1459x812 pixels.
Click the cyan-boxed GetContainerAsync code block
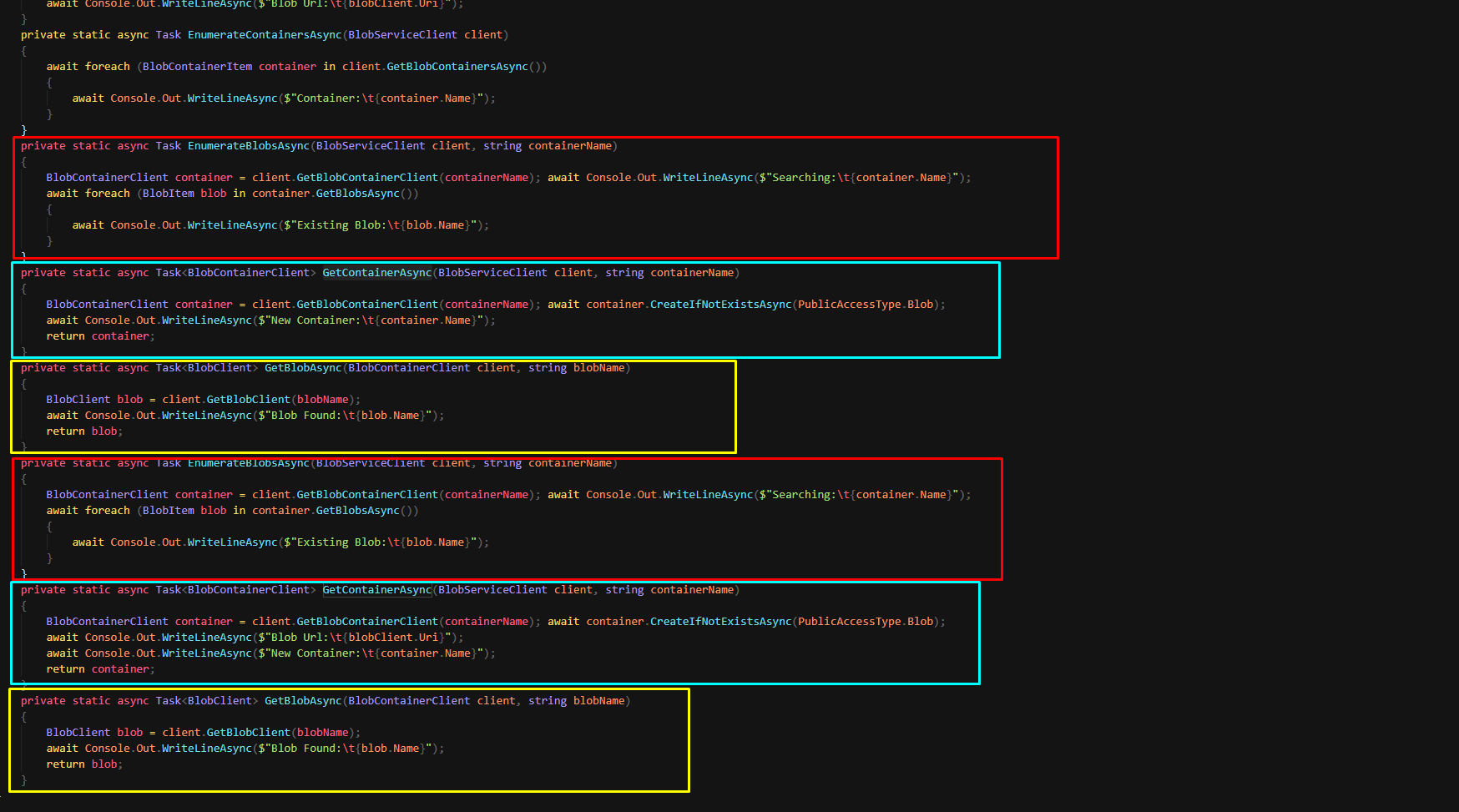click(x=501, y=310)
